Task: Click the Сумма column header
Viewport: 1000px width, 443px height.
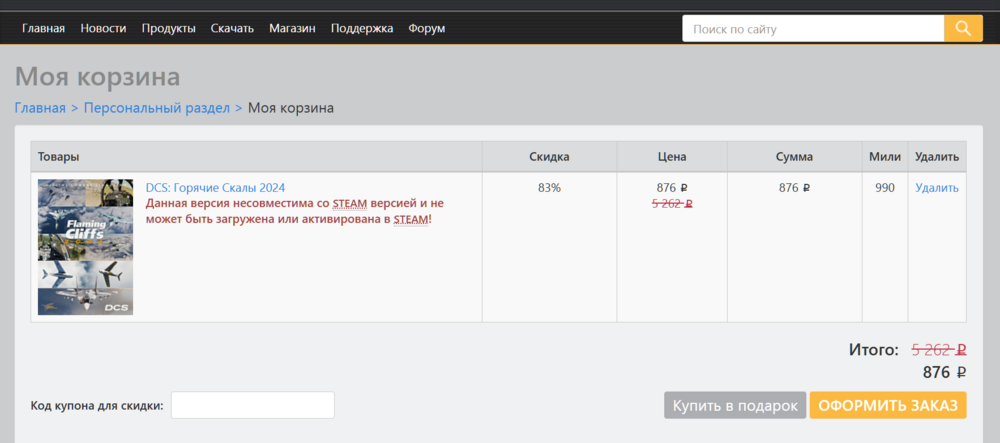Action: (794, 157)
